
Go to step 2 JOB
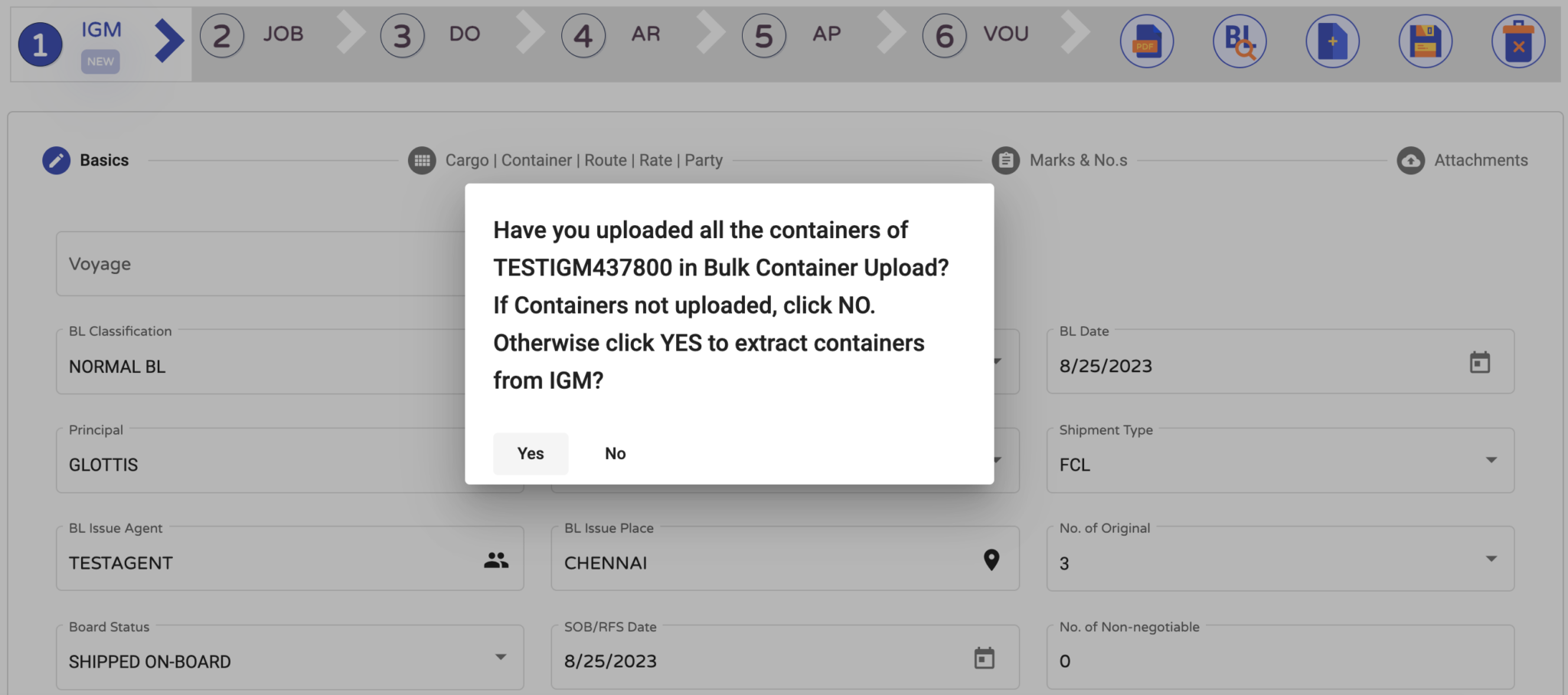253,35
